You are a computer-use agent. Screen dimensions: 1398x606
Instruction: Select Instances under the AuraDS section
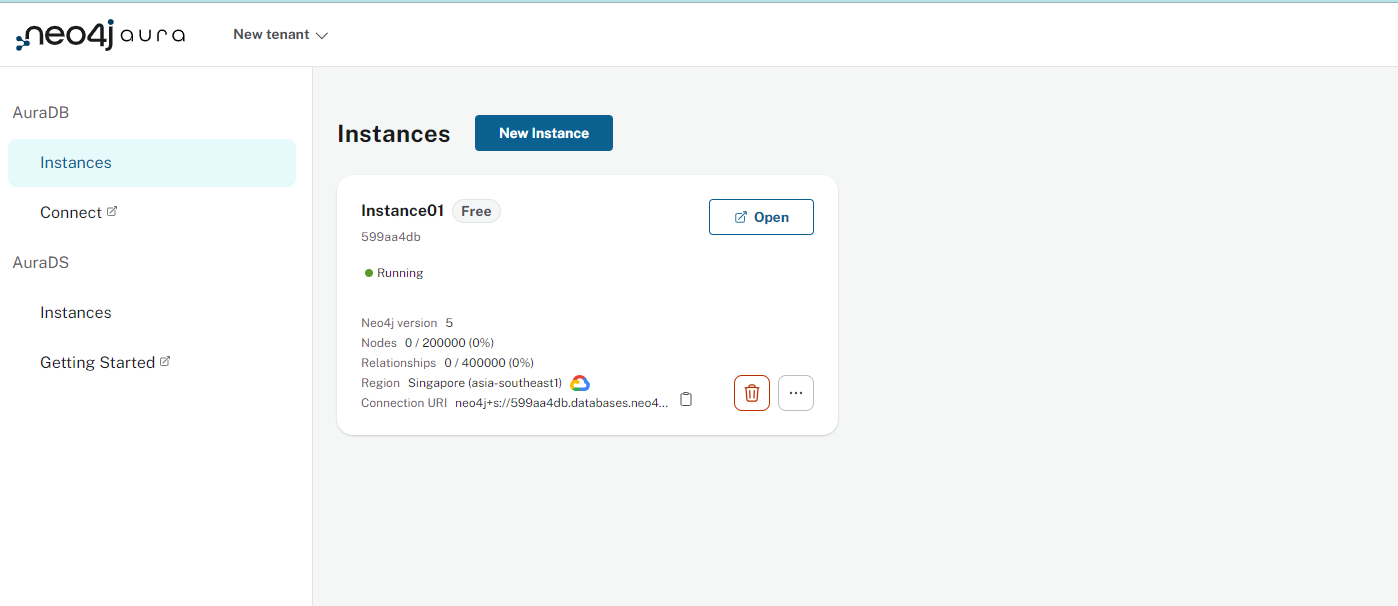pyautogui.click(x=75, y=312)
